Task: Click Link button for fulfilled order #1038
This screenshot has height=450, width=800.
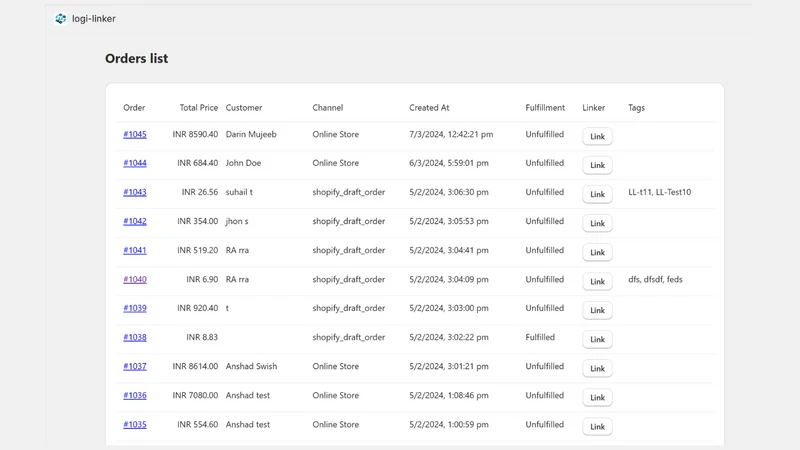Action: coord(597,339)
